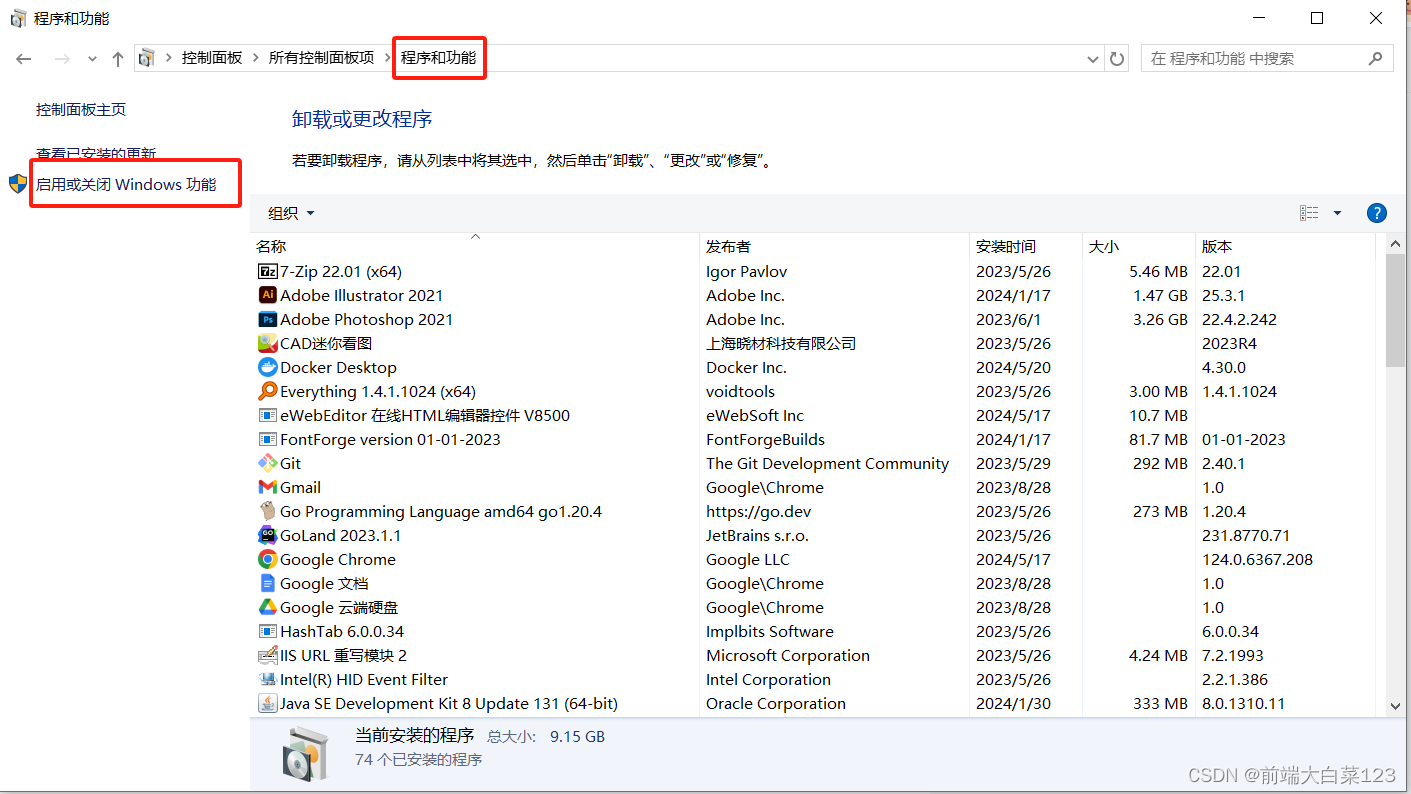1411x794 pixels.
Task: Open the 控制面板主页 link
Action: tap(81, 110)
